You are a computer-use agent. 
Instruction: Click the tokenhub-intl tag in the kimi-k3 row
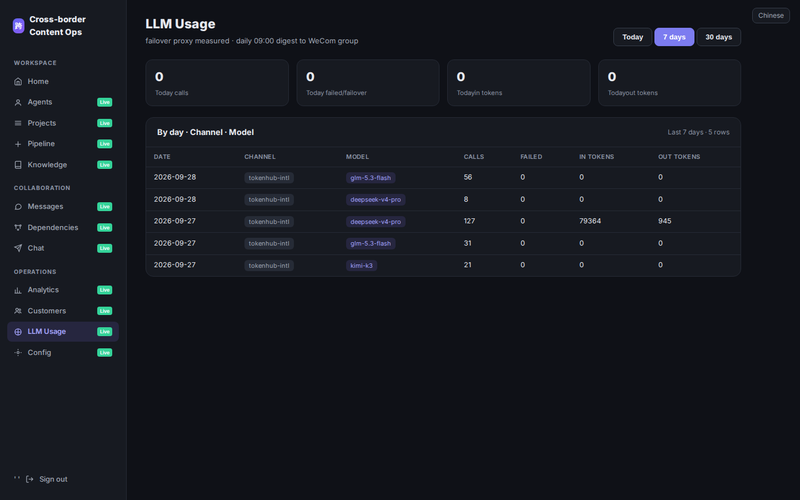pyautogui.click(x=269, y=265)
